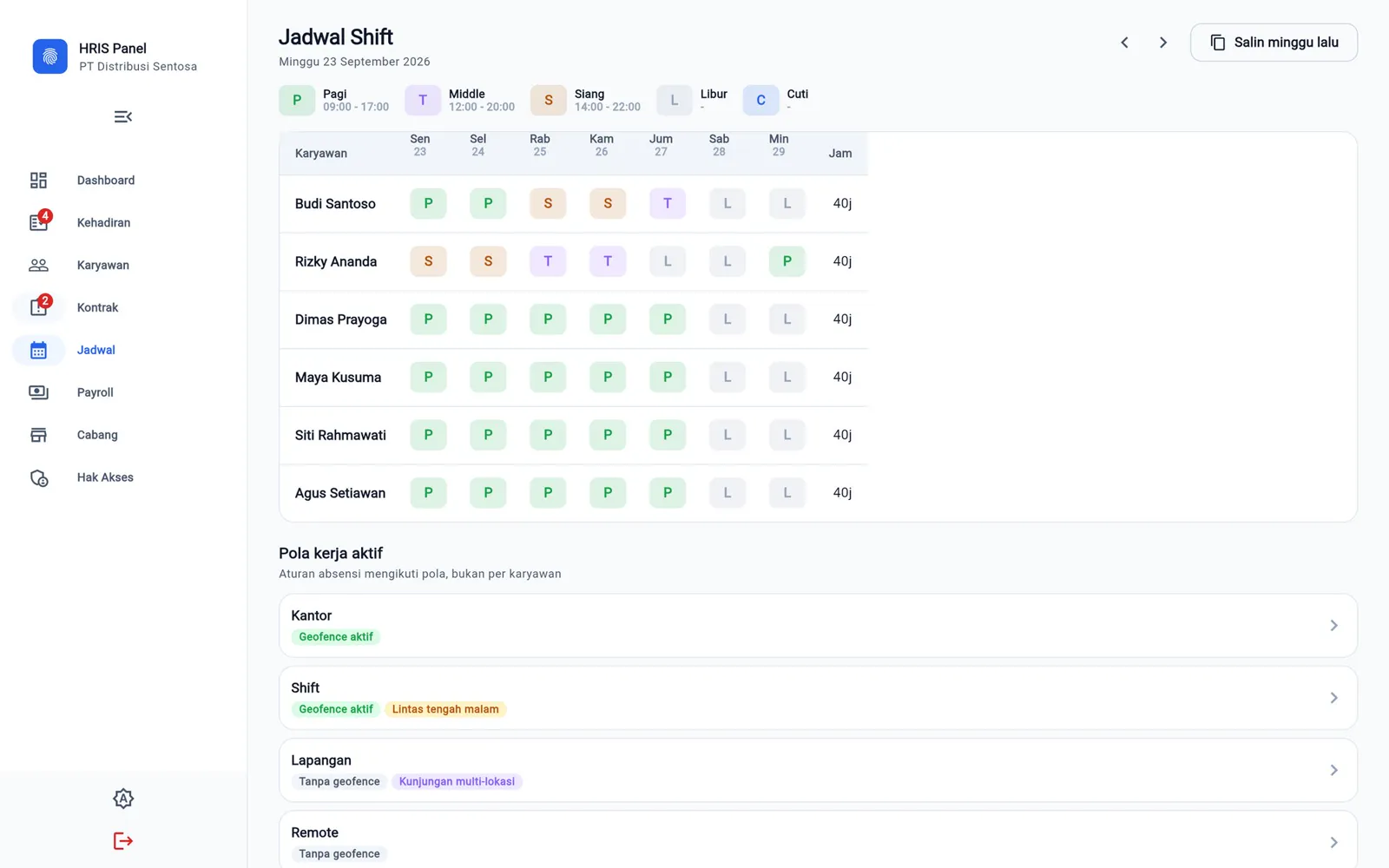This screenshot has height=868, width=1389.
Task: Open Dashboard from sidebar icon
Action: click(38, 181)
